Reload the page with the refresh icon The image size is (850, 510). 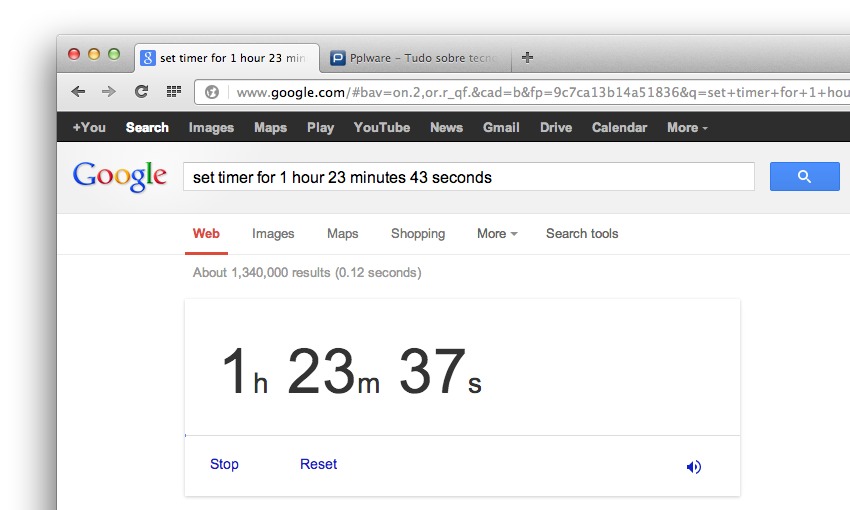(x=141, y=91)
